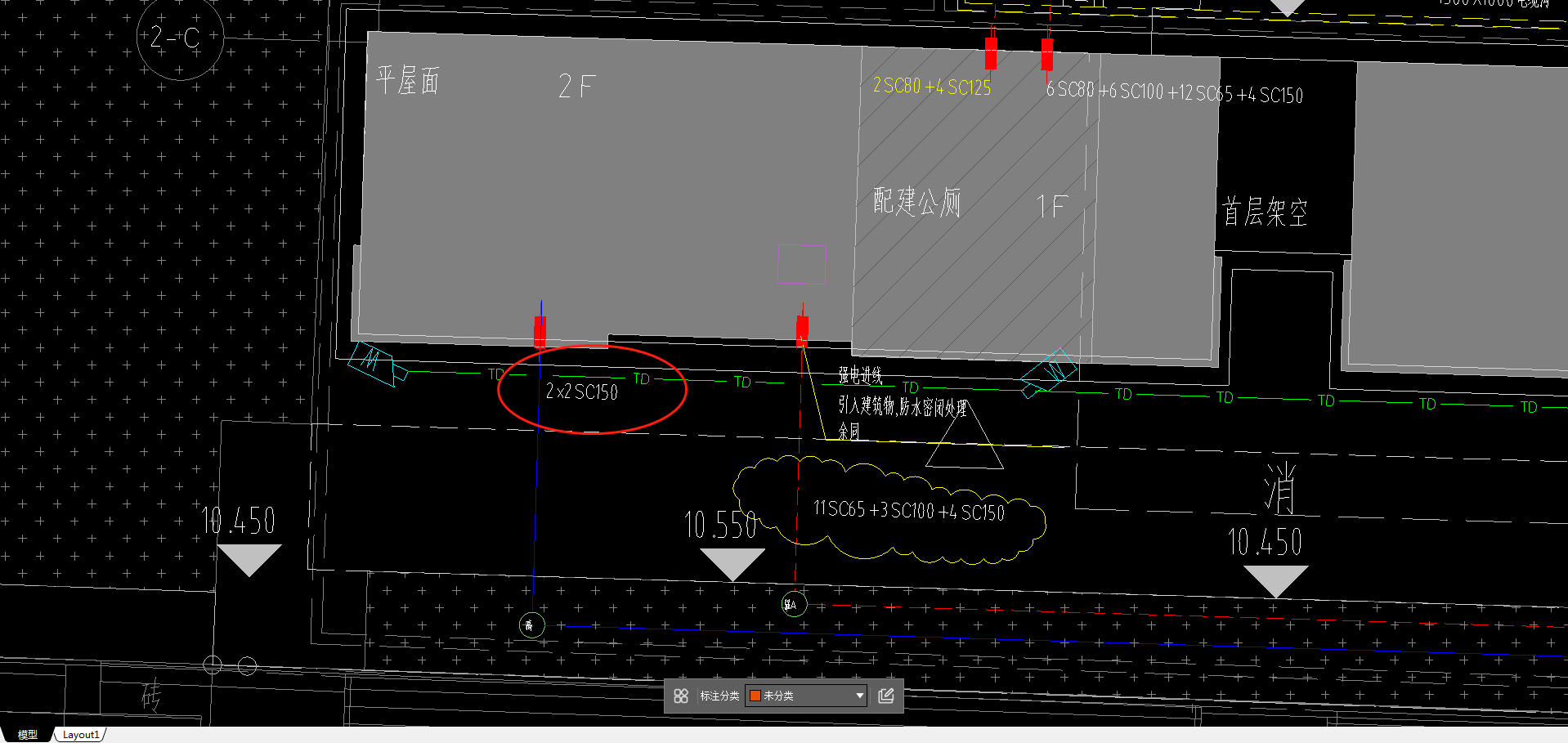The height and width of the screenshot is (743, 1568).
Task: Switch to the 模型 tab
Action: 28,734
